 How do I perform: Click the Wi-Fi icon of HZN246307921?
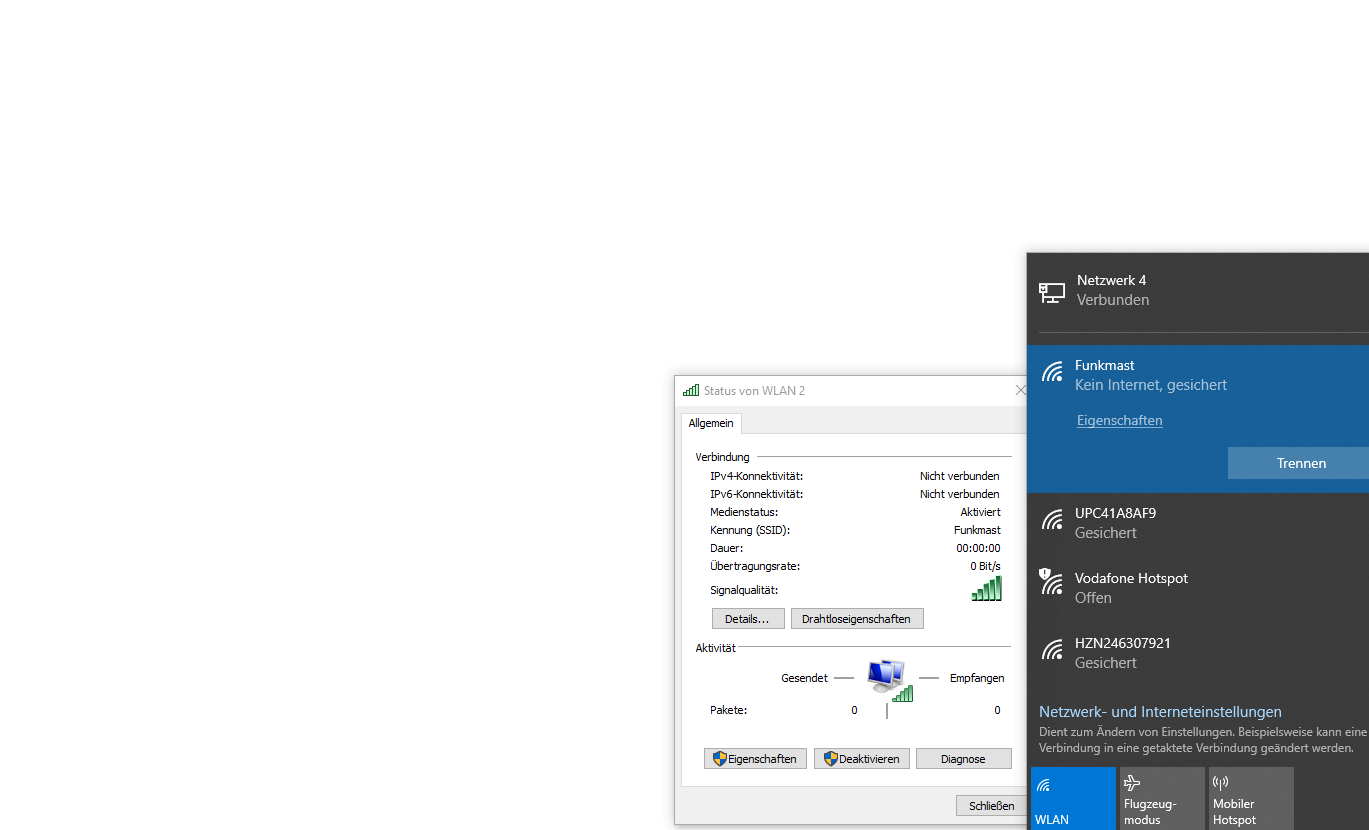tap(1052, 650)
